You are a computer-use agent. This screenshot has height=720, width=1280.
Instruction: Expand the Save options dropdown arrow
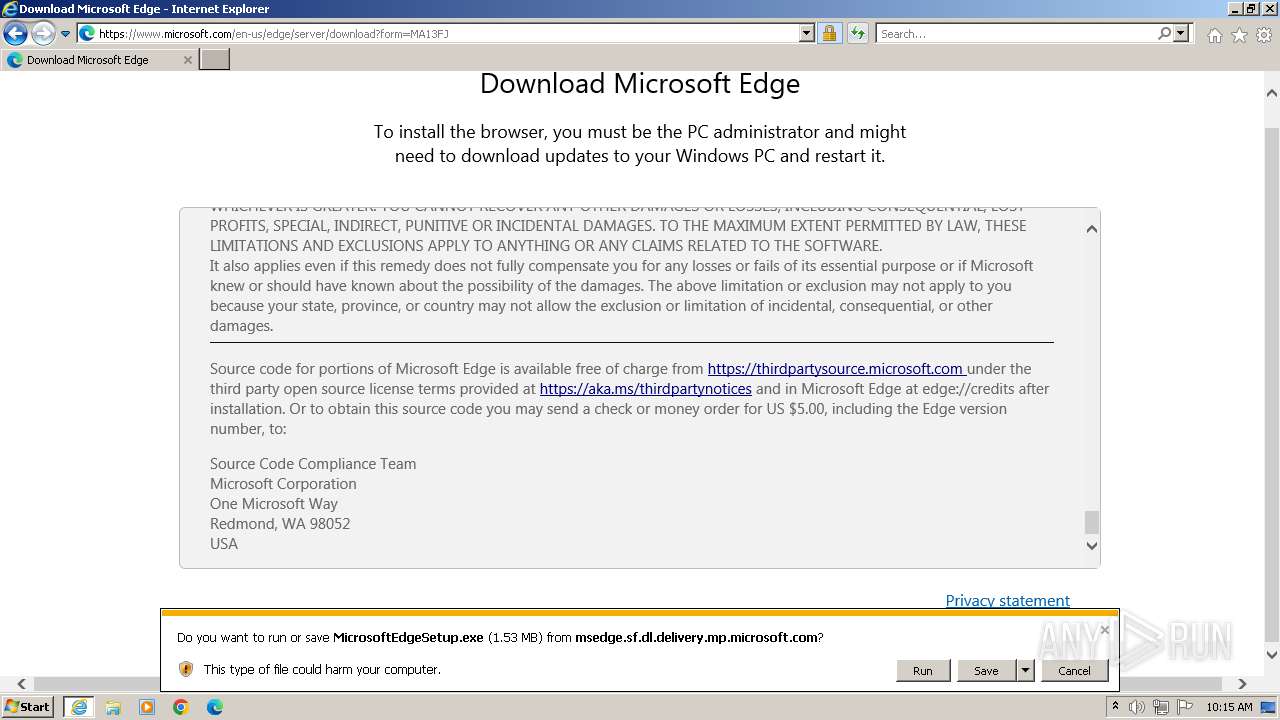tap(1025, 670)
